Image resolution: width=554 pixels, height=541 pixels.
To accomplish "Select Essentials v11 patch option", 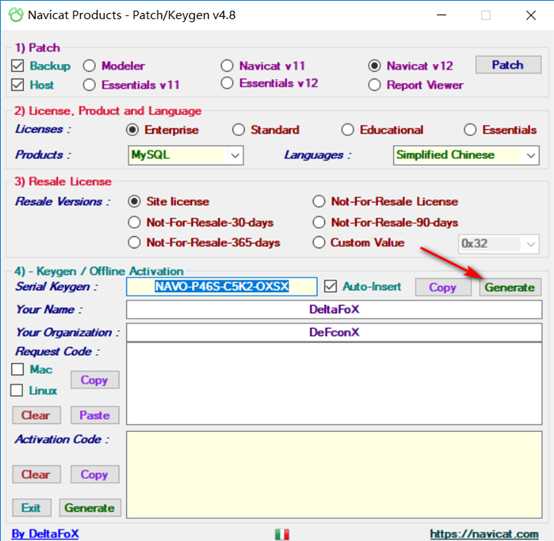I will [x=89, y=85].
